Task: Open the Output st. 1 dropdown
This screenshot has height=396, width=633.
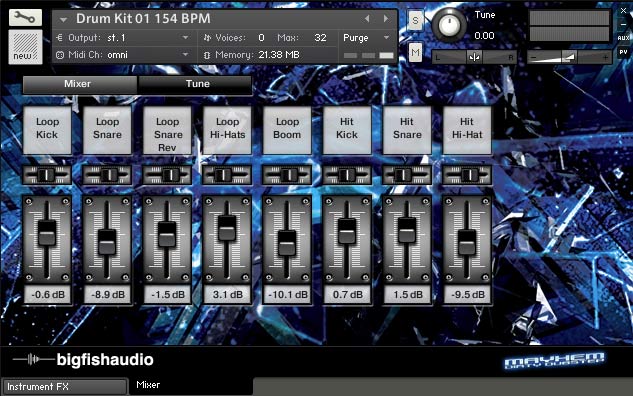Action: [185, 38]
